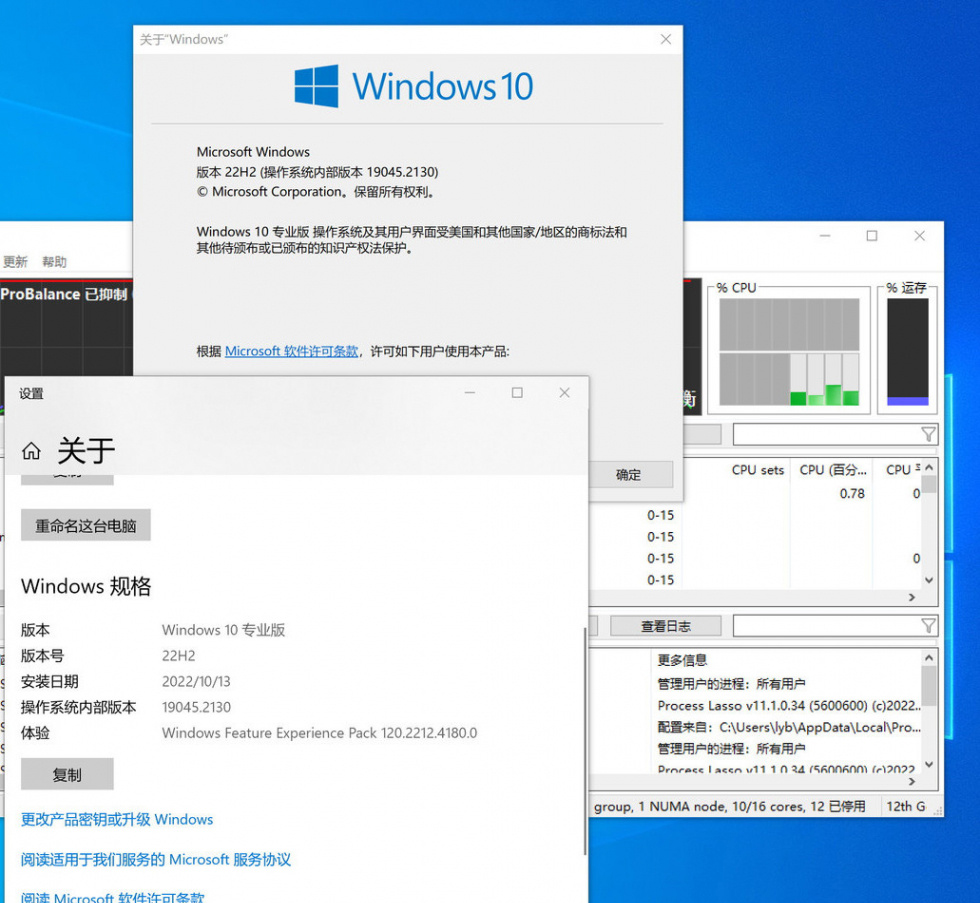Click log row 配置来自: C:\Users\lyb\AppData
Image resolution: width=980 pixels, height=903 pixels.
click(789, 727)
